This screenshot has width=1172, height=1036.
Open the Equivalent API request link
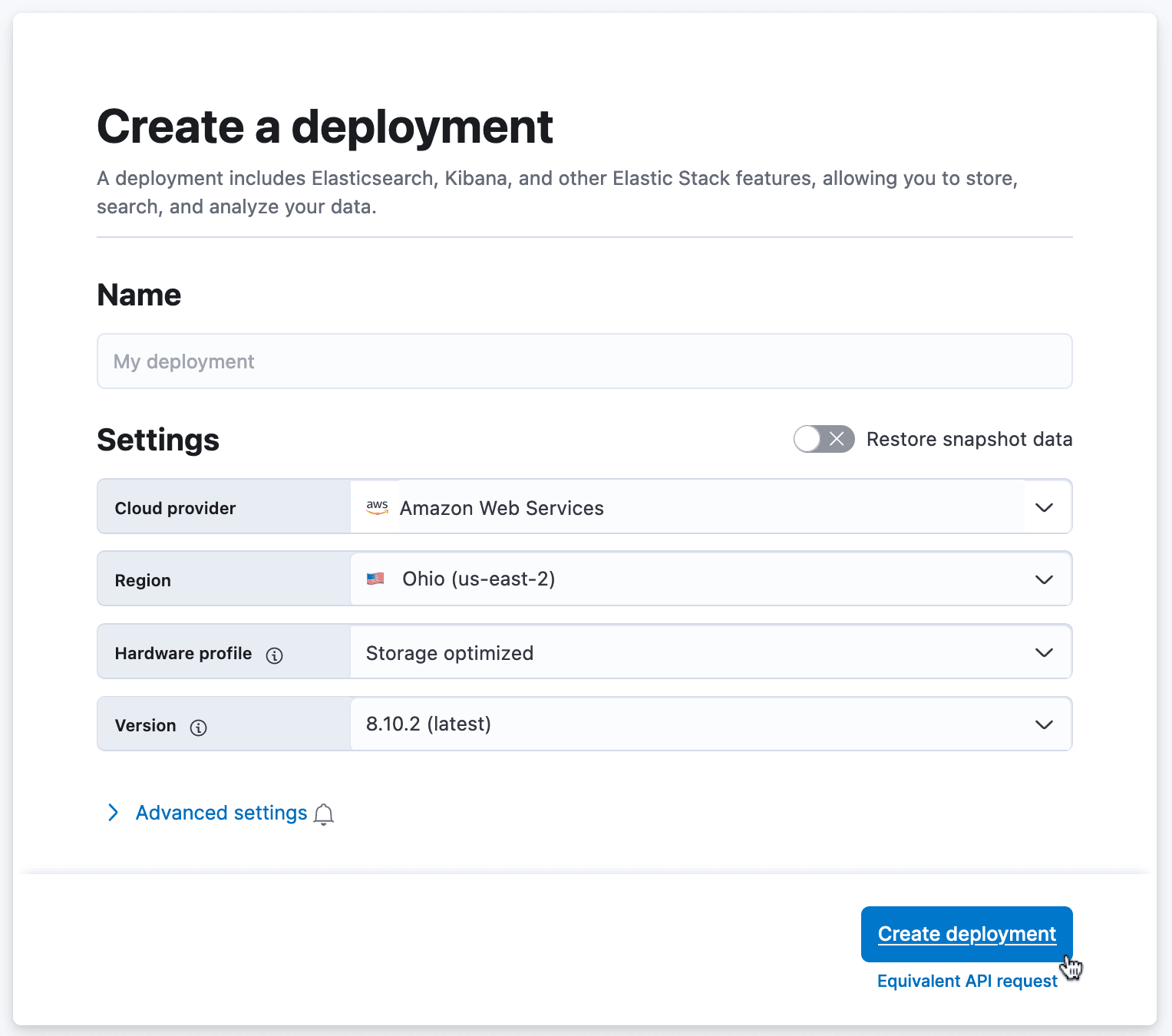[x=966, y=981]
